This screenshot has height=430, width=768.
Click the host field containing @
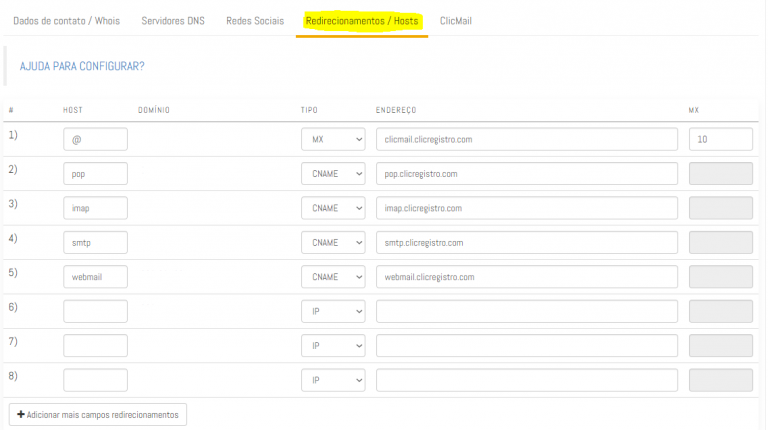pyautogui.click(x=95, y=140)
